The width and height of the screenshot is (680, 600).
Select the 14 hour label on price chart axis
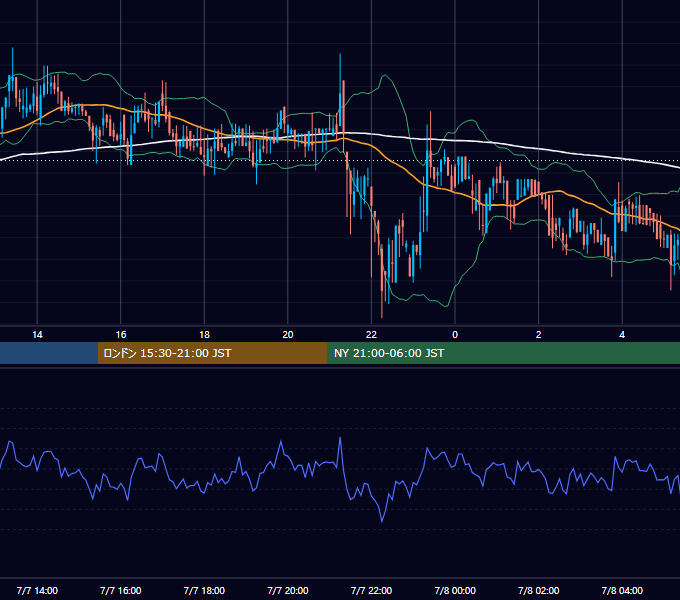coord(37,335)
